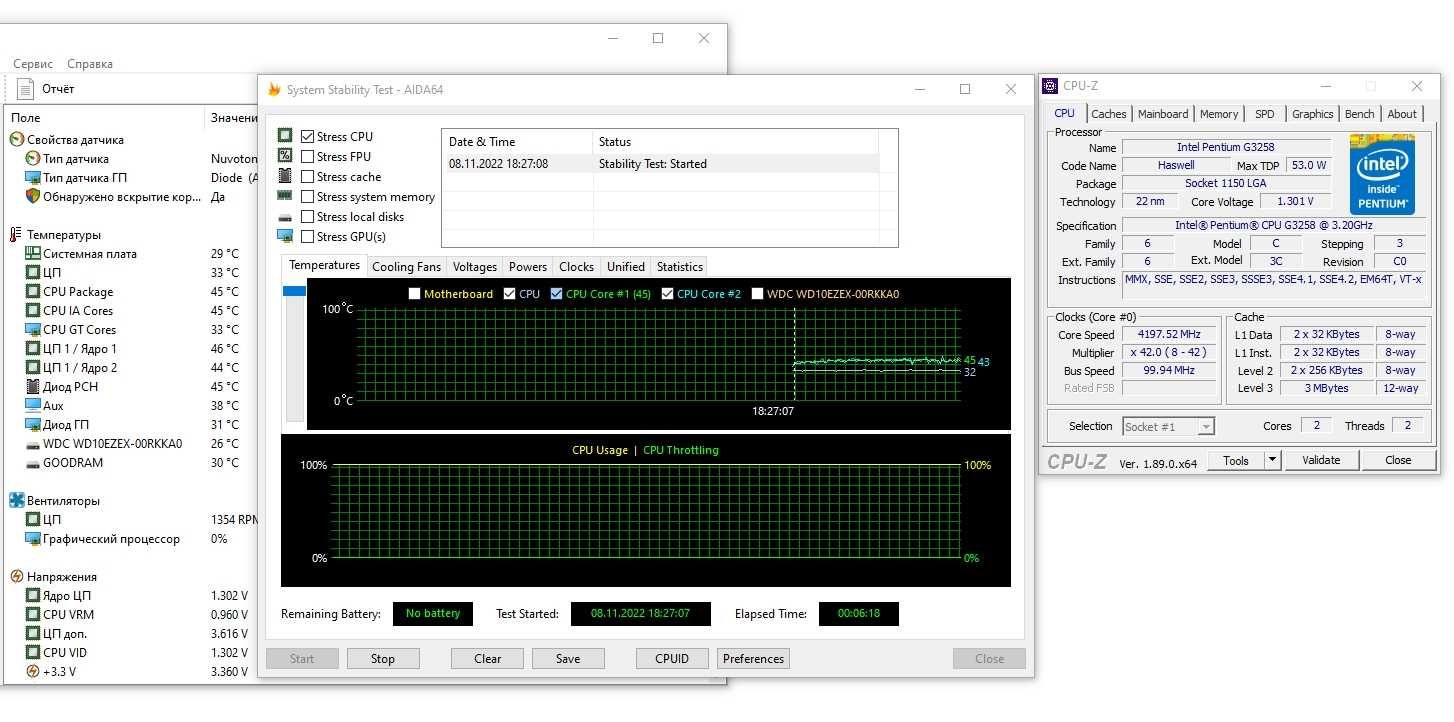Click Температуры thermometer icon
This screenshot has width=1454, height=722.
tap(17, 235)
